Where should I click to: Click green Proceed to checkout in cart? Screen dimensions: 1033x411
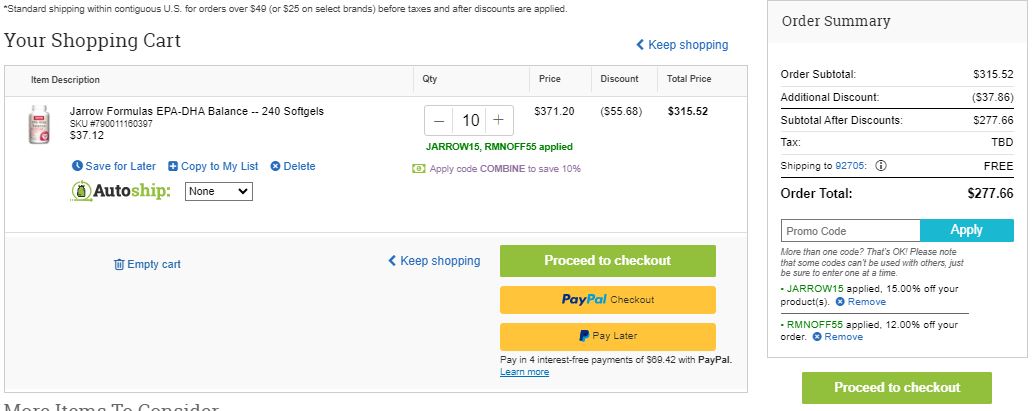[607, 261]
